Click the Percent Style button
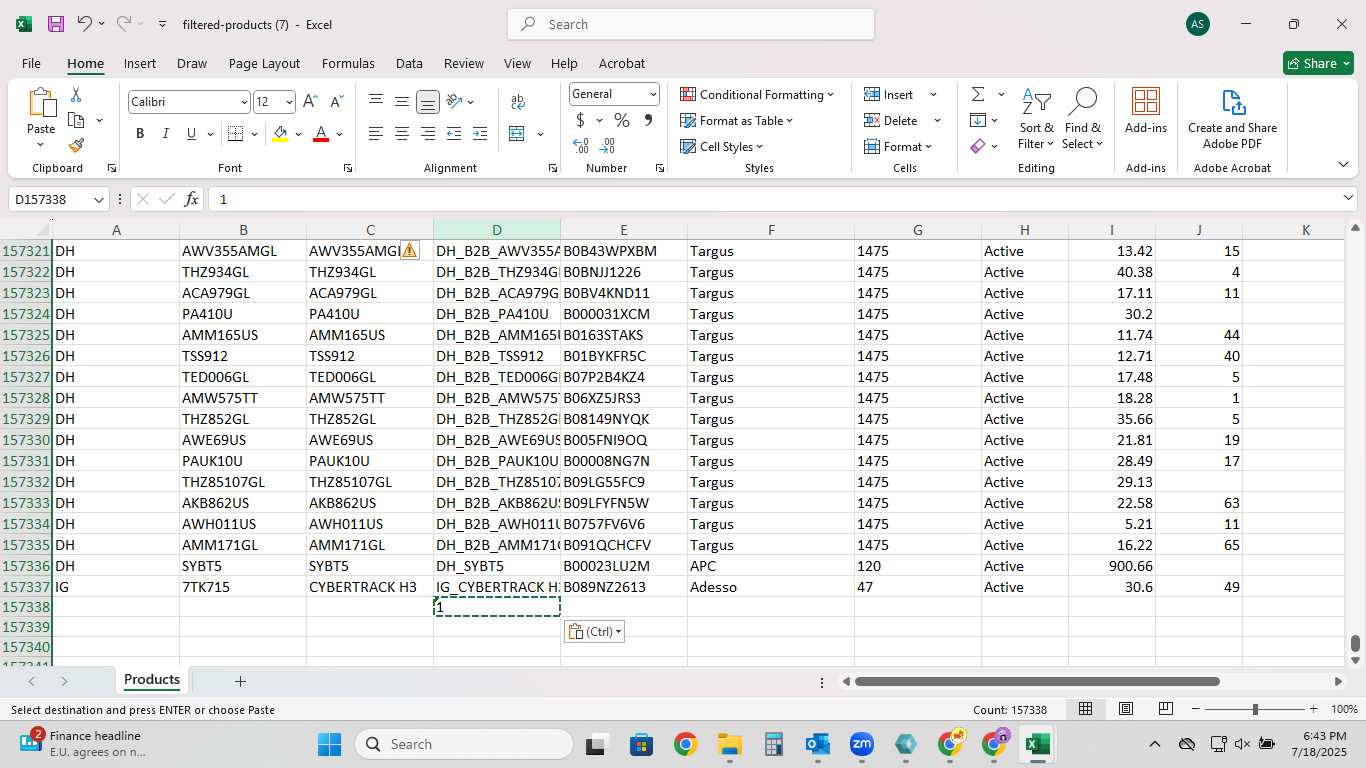Screen dimensions: 1366x768 622,120
